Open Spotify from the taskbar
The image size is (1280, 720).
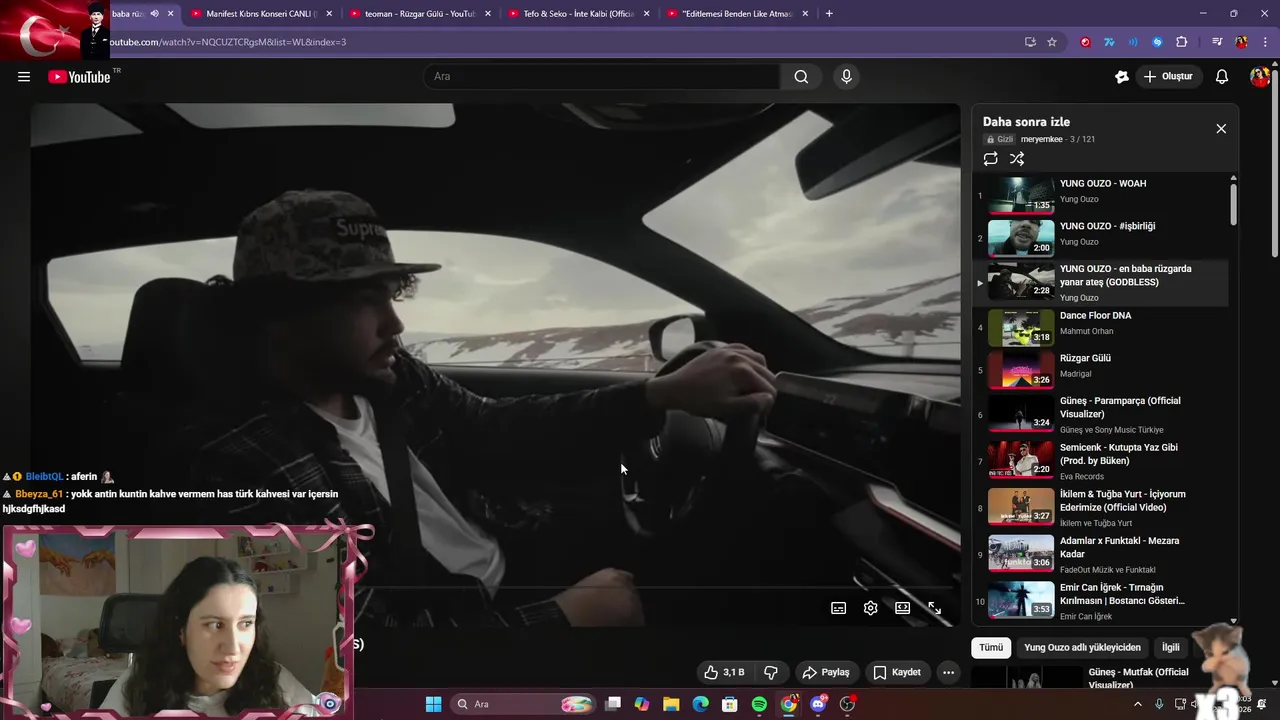pos(759,704)
